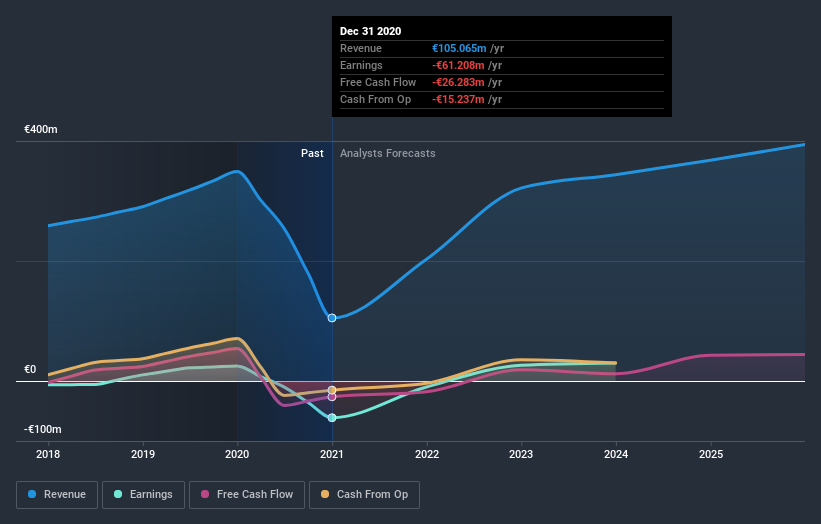Click the blue dot in Revenue legend
Viewport: 821px width, 524px height.
(x=32, y=494)
